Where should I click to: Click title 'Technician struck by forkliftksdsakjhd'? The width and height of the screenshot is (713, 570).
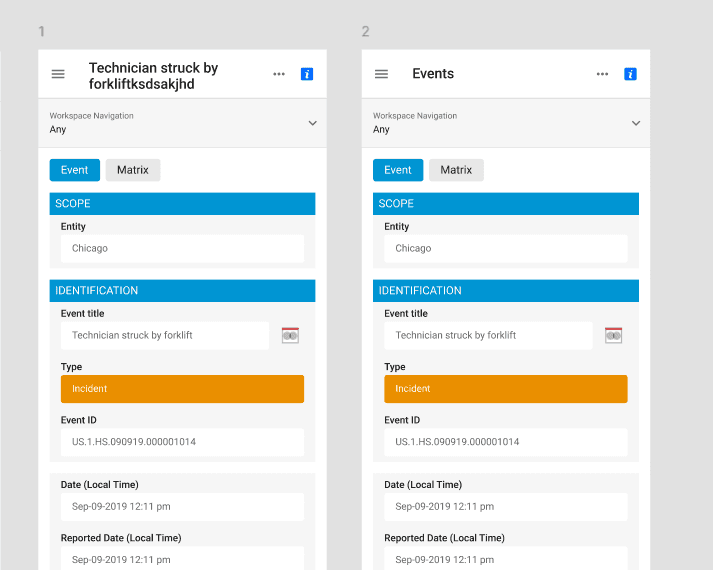153,76
